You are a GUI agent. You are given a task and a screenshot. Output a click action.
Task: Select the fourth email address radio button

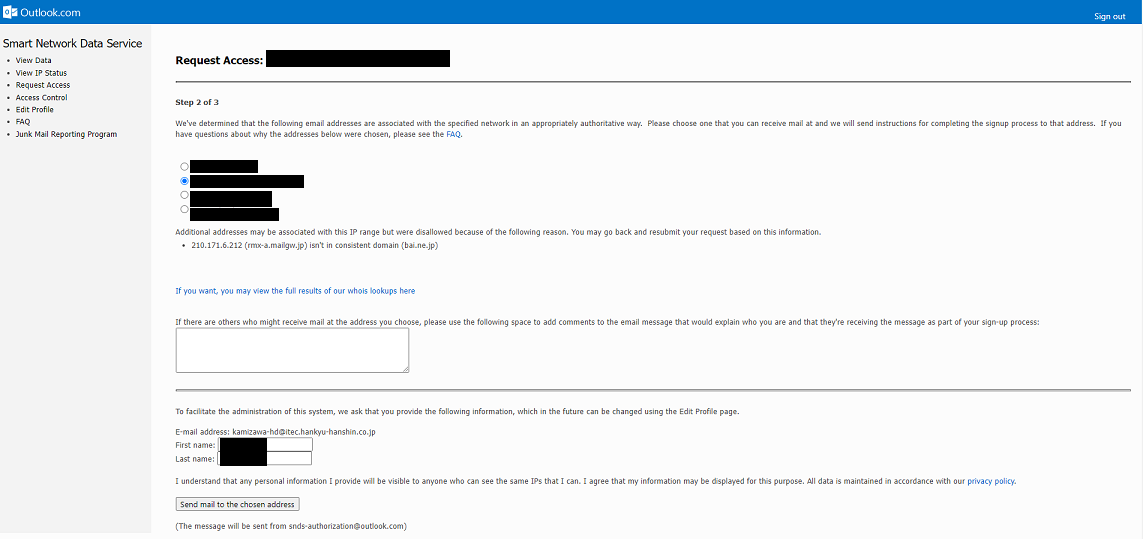click(x=184, y=209)
